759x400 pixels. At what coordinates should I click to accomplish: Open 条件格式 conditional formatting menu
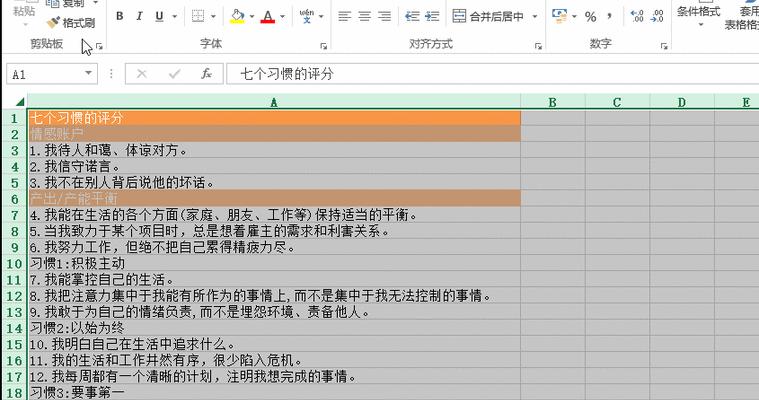pos(698,15)
